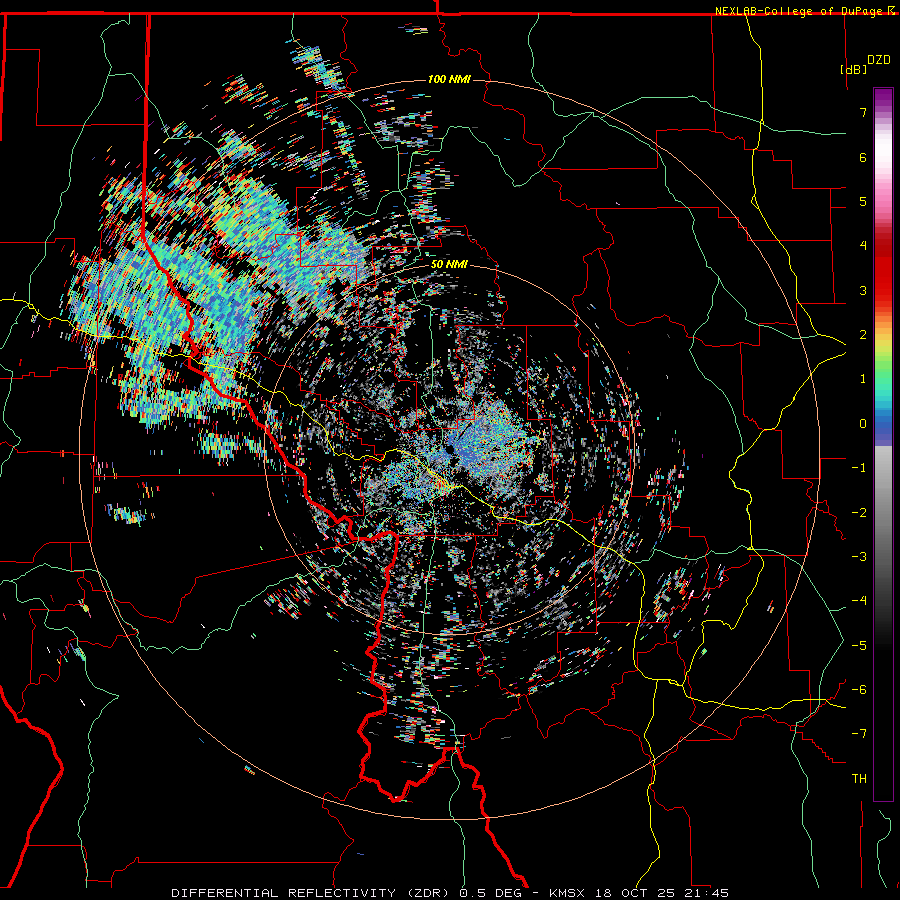
Task: Select the -4 value on the scale
Action: (859, 601)
